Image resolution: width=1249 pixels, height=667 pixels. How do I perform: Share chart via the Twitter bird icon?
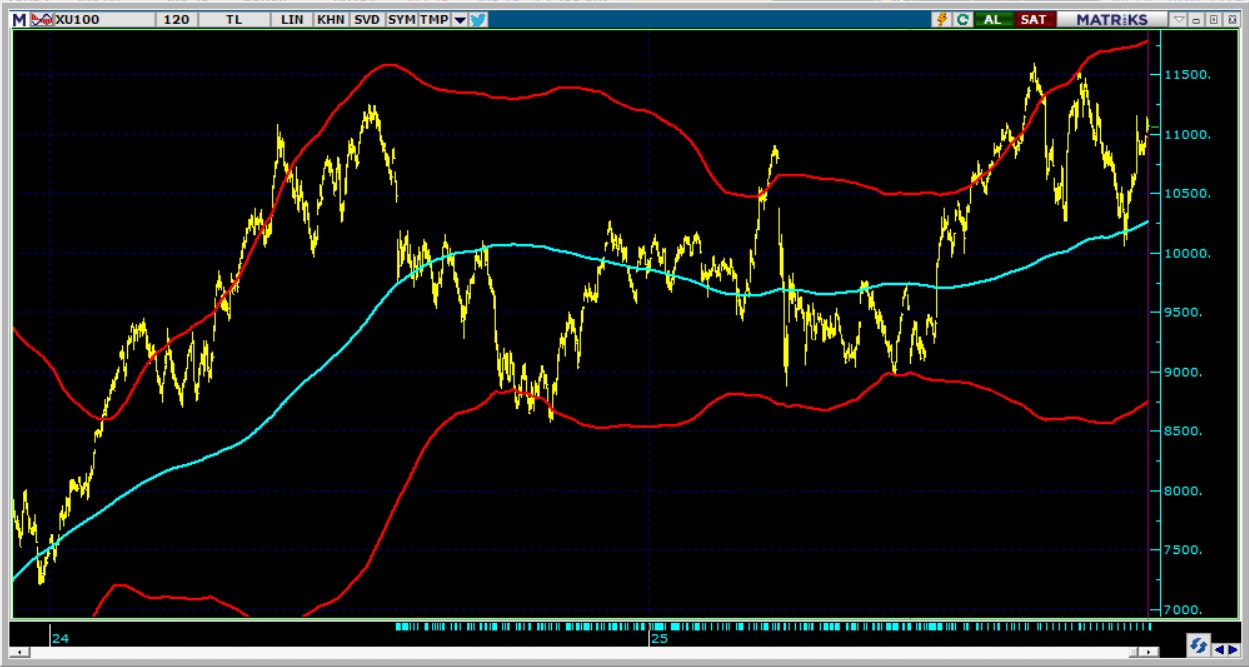pos(478,19)
